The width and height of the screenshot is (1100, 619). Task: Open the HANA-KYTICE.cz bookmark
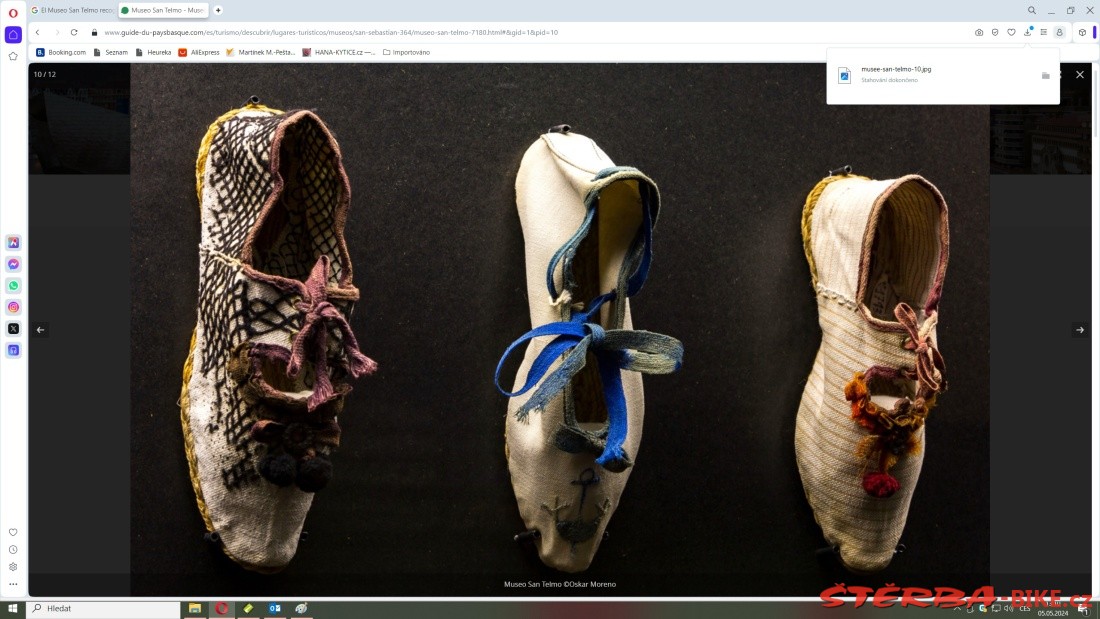click(x=339, y=52)
